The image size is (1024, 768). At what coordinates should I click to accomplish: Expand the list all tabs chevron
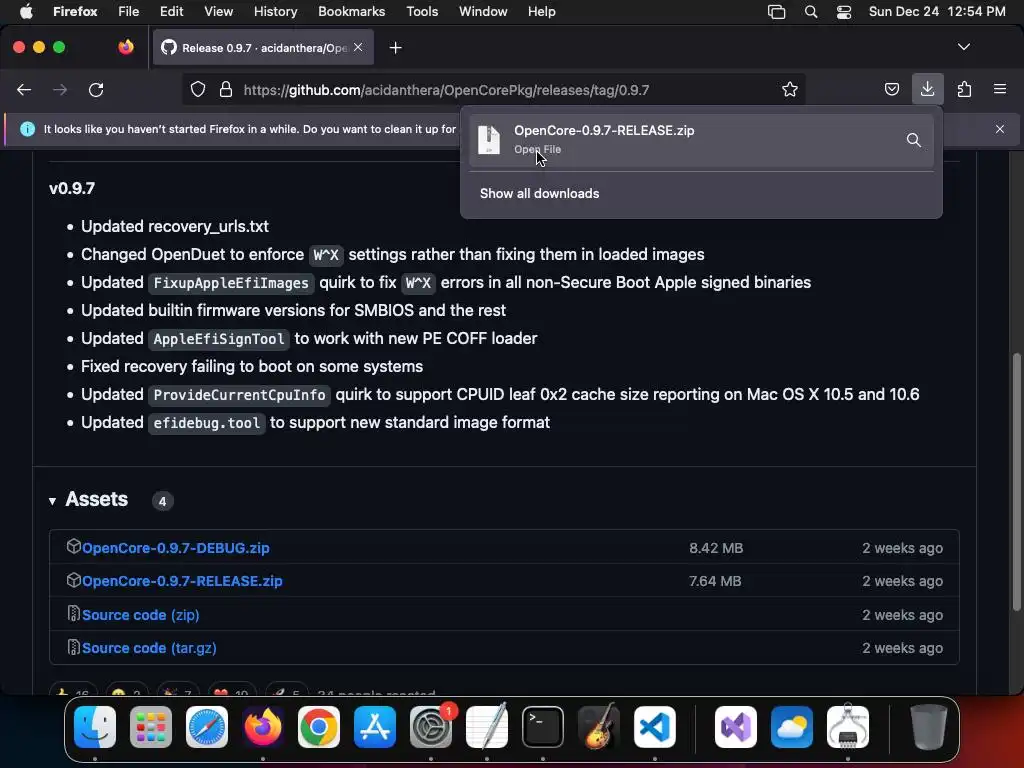[963, 47]
